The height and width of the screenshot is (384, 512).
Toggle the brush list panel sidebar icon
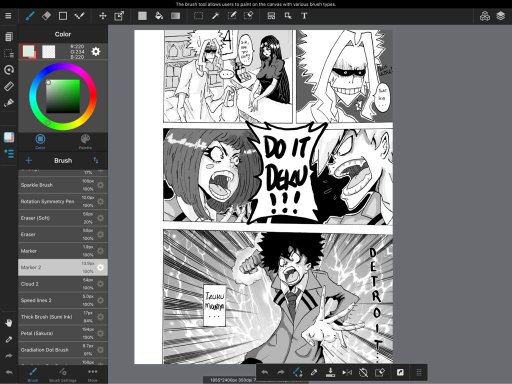[9, 154]
